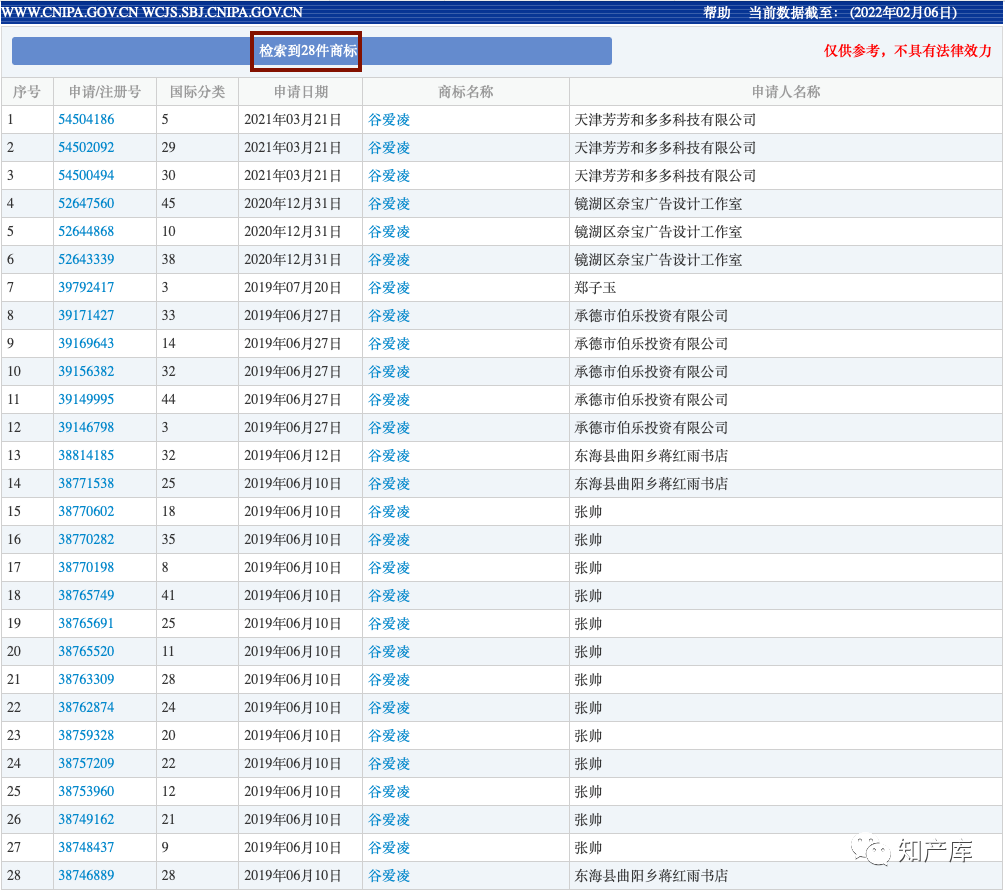Open registration number 54502092
This screenshot has height=895, width=1005.
[x=86, y=148]
